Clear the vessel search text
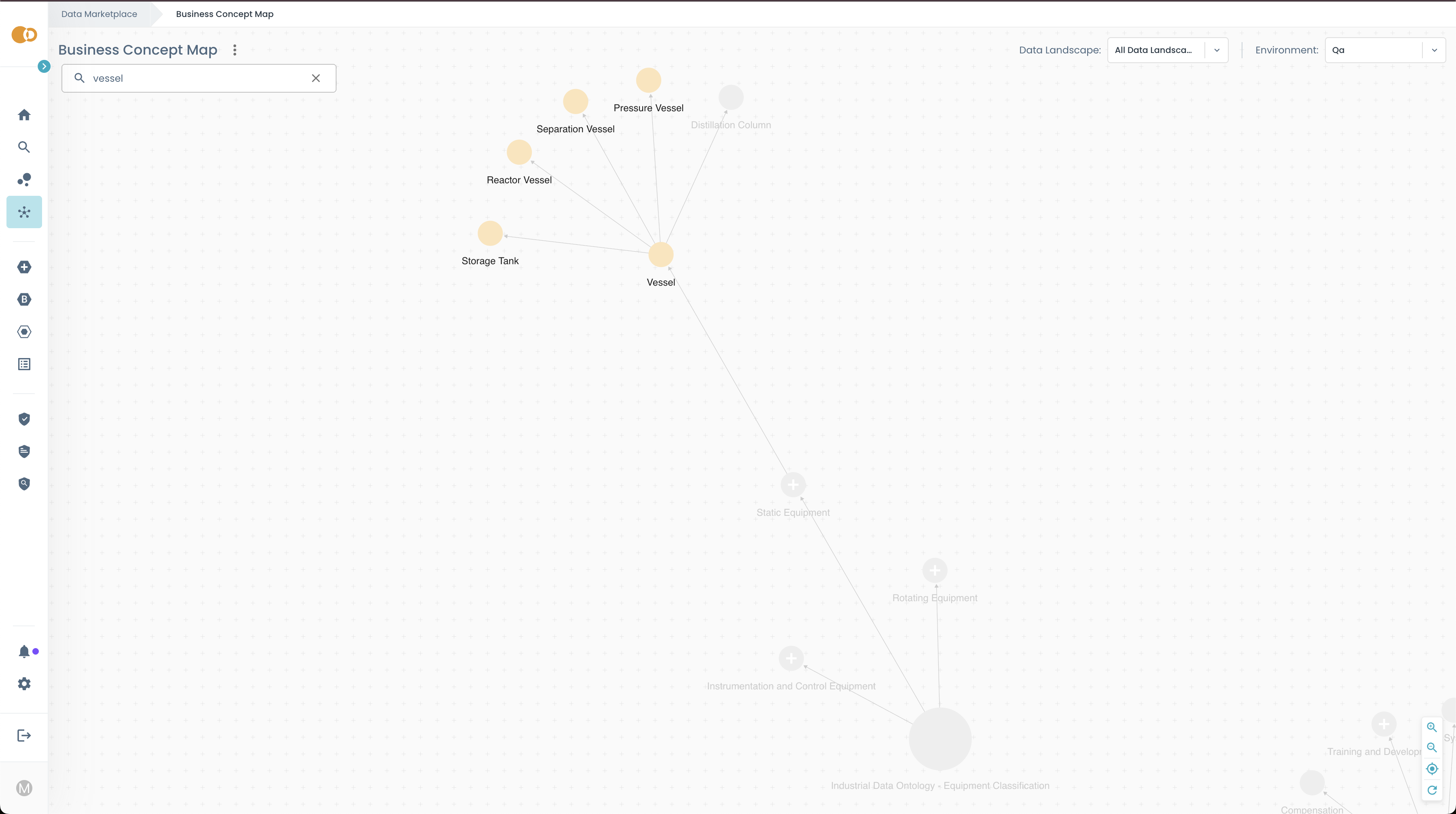Screen dimensions: 1456x814 pos(315,78)
